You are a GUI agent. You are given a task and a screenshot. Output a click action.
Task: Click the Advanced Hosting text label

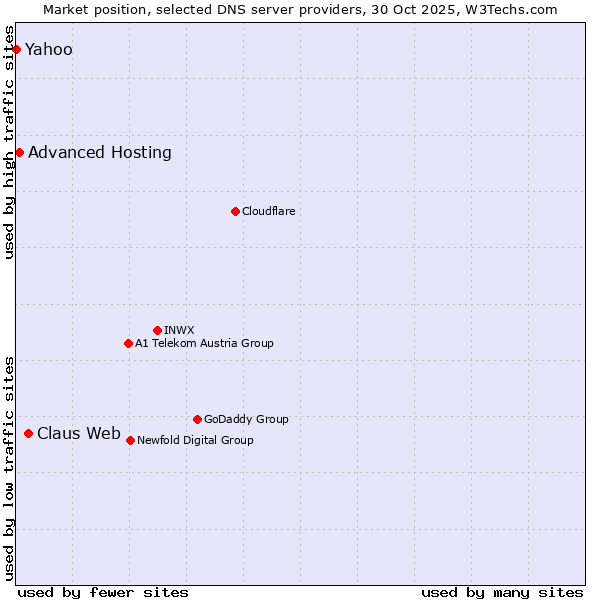coord(100,152)
